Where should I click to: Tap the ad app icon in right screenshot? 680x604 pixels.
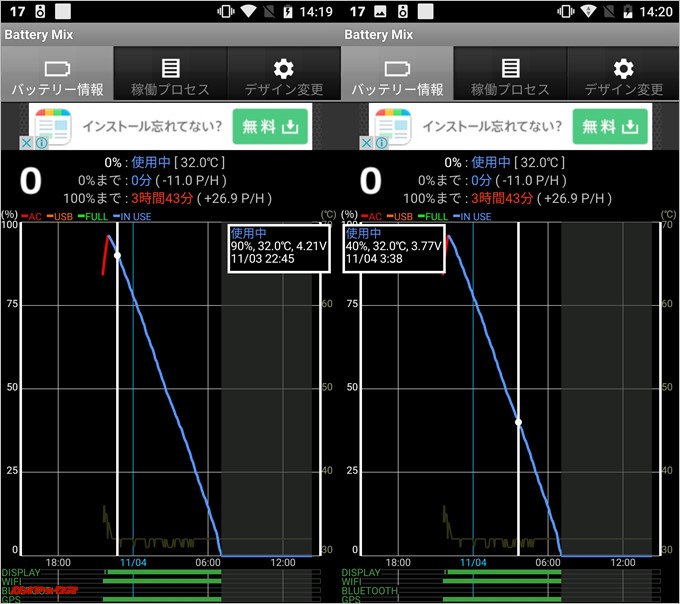pos(393,127)
